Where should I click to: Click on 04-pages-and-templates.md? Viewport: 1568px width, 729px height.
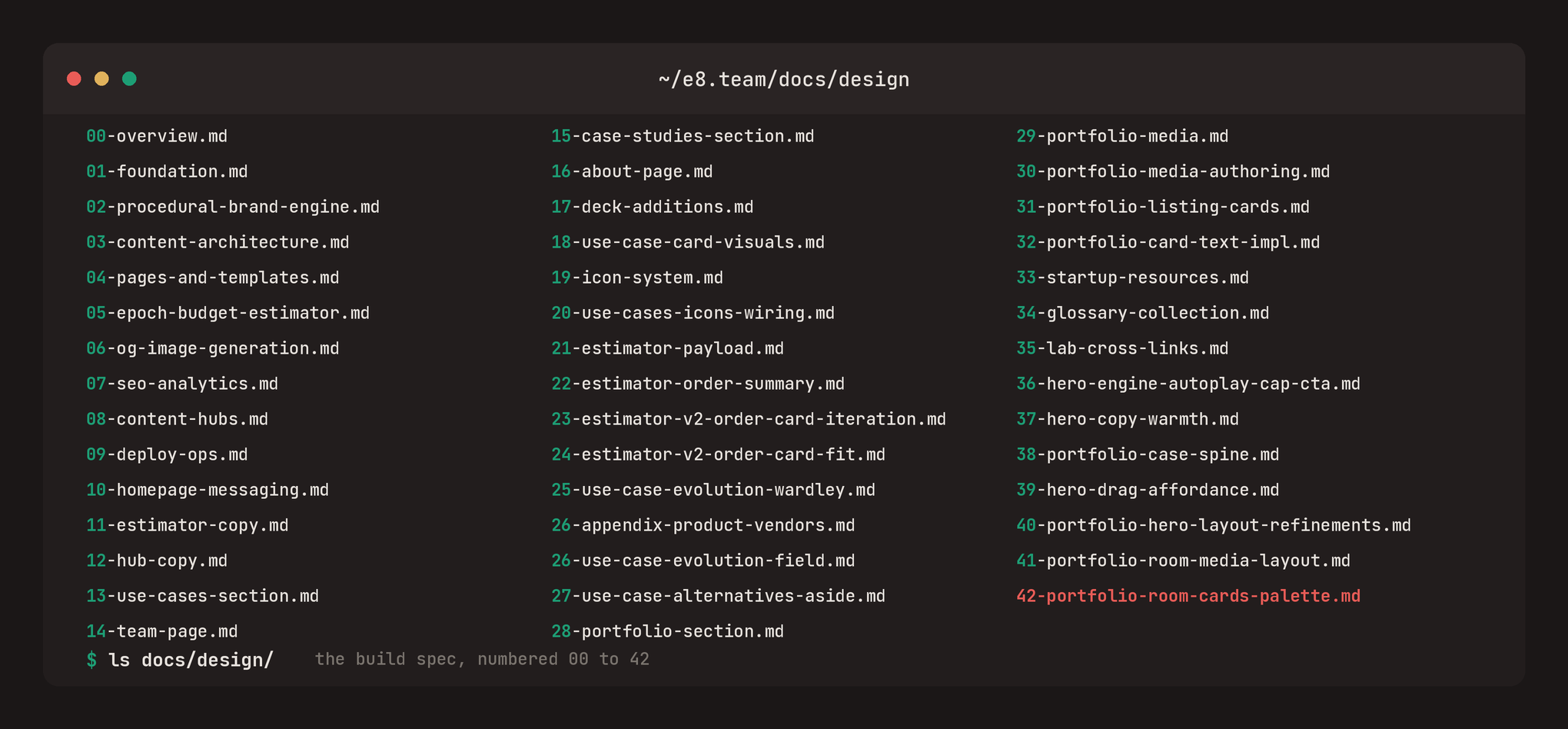pyautogui.click(x=213, y=278)
